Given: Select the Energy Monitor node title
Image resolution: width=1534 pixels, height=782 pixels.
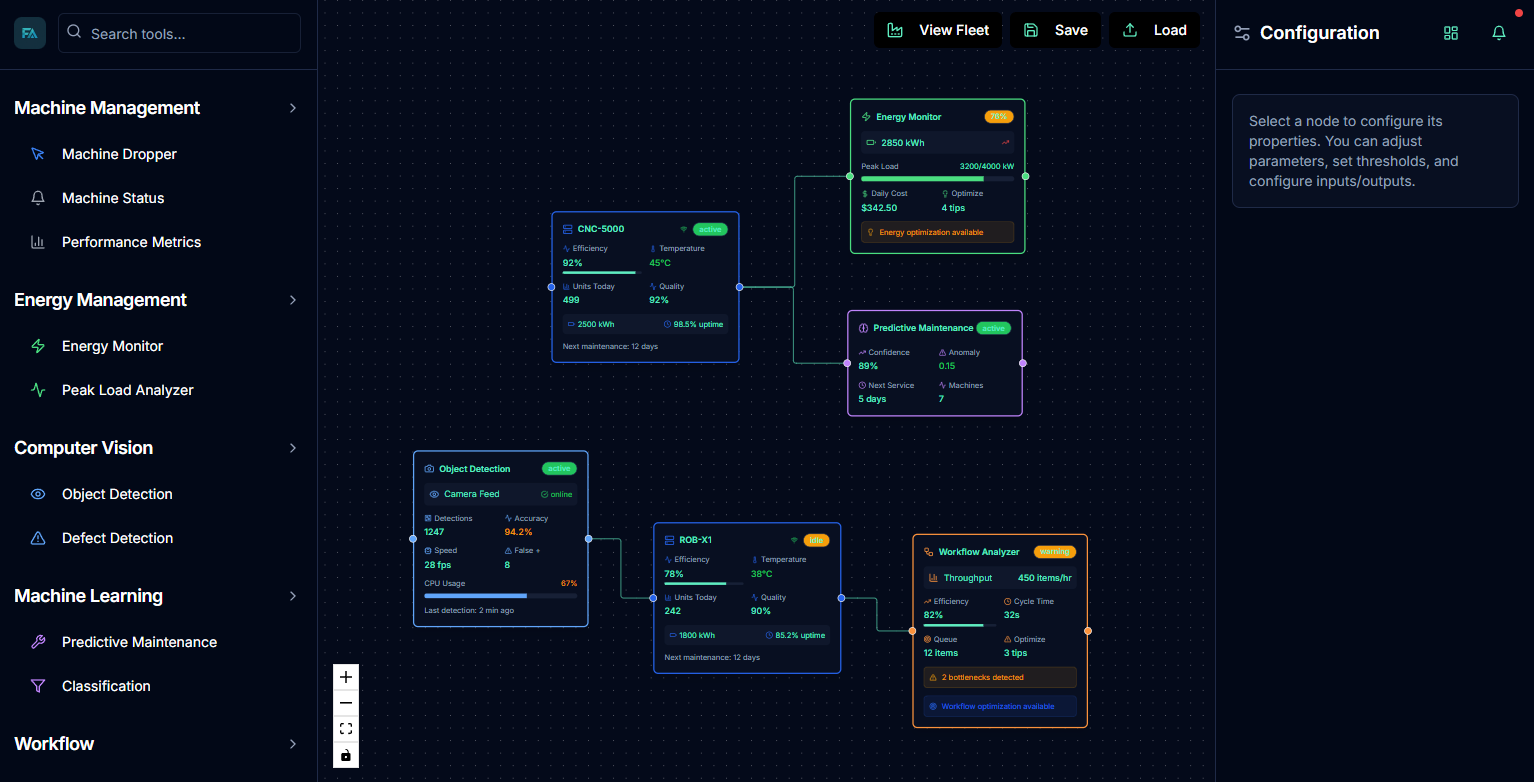Looking at the screenshot, I should coord(908,117).
